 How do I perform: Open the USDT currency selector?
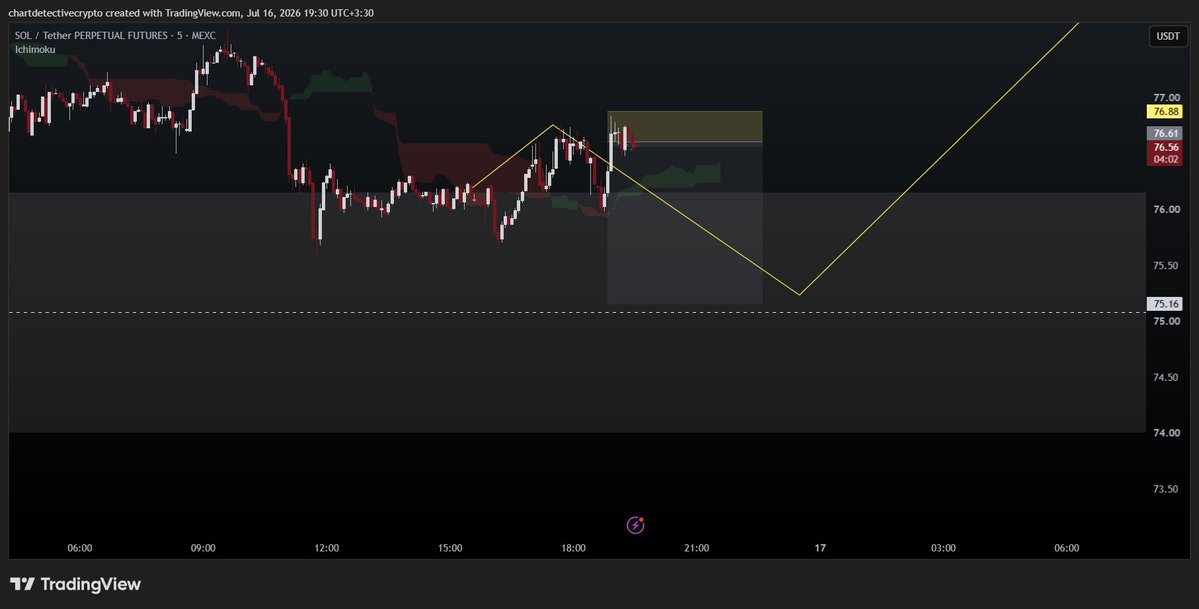point(1168,36)
